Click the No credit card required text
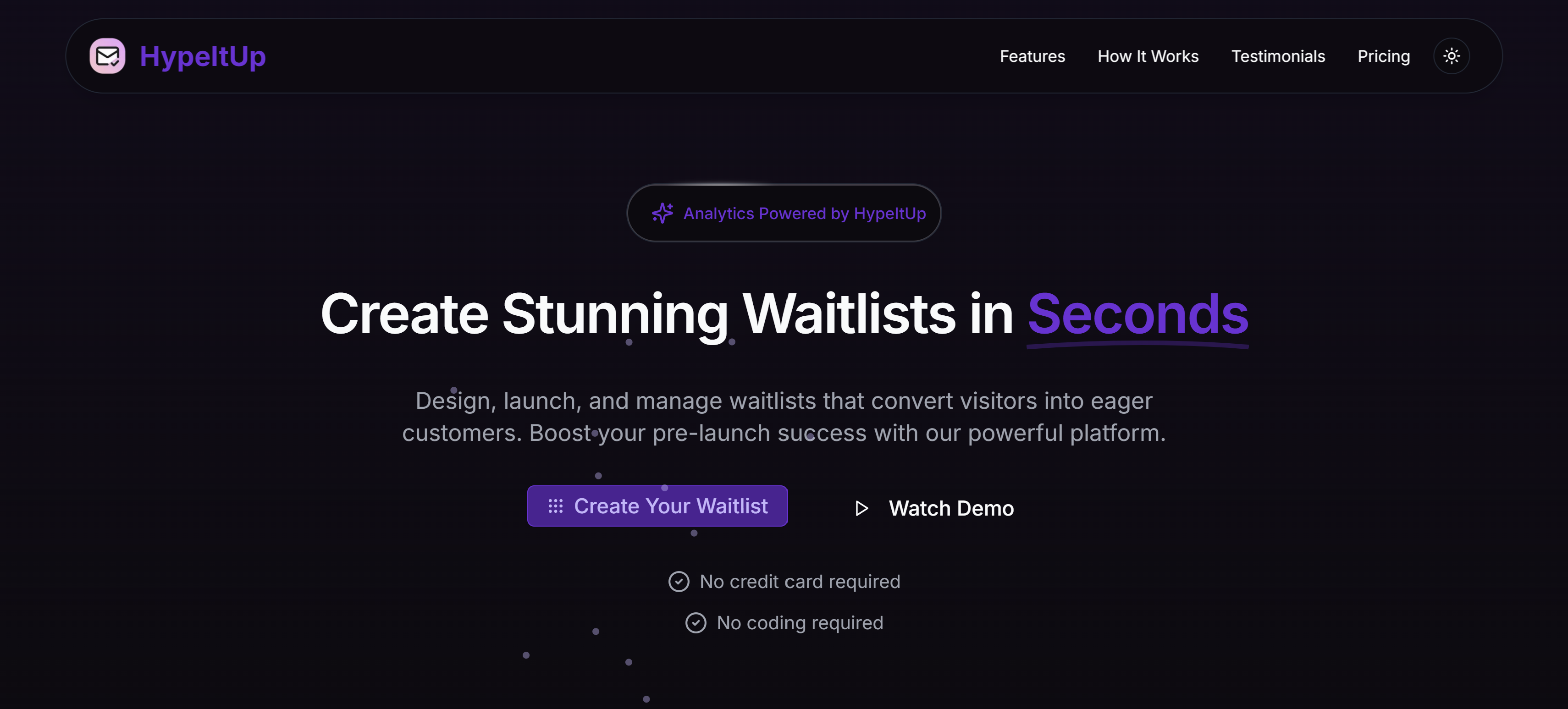Screen dimensions: 1568x709 (800, 582)
